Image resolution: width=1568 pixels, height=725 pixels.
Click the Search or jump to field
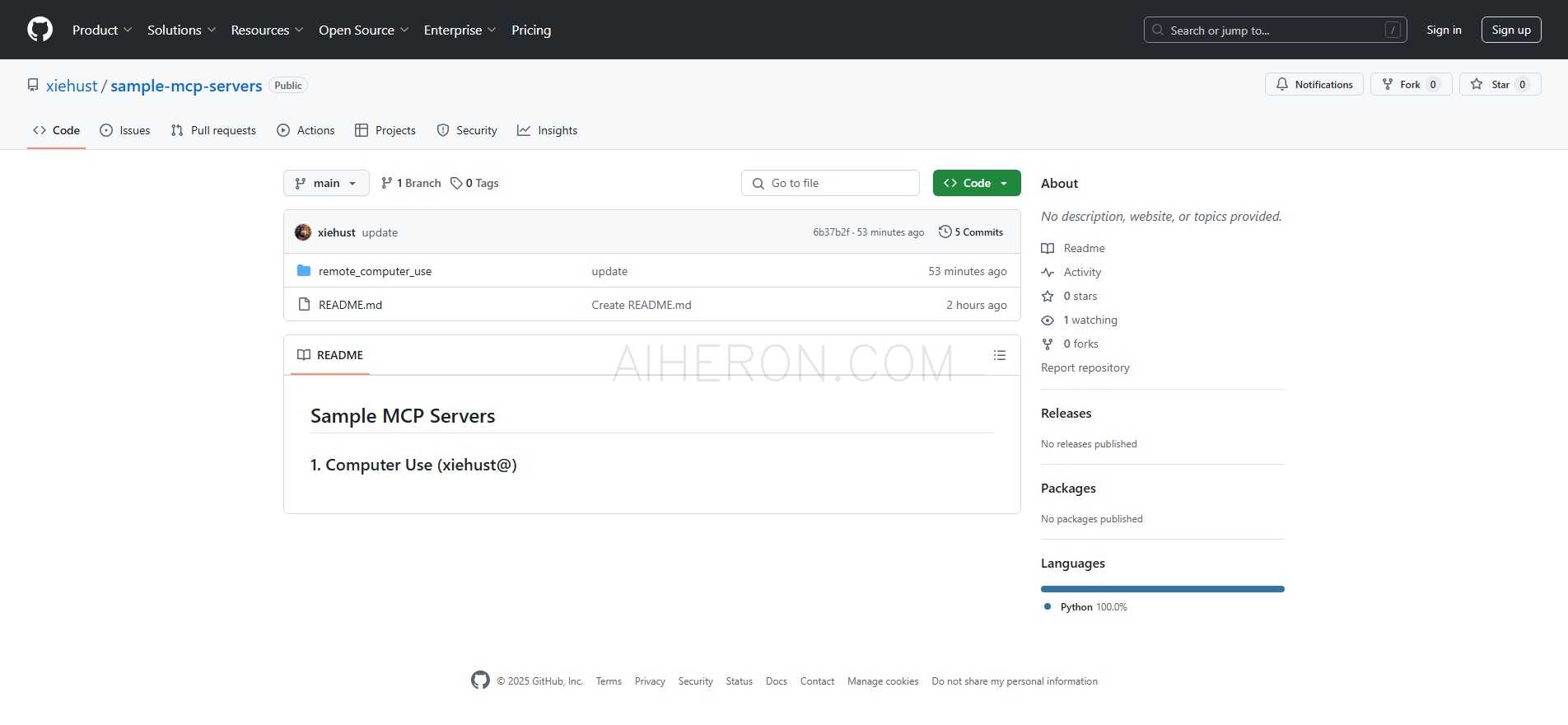pyautogui.click(x=1275, y=30)
